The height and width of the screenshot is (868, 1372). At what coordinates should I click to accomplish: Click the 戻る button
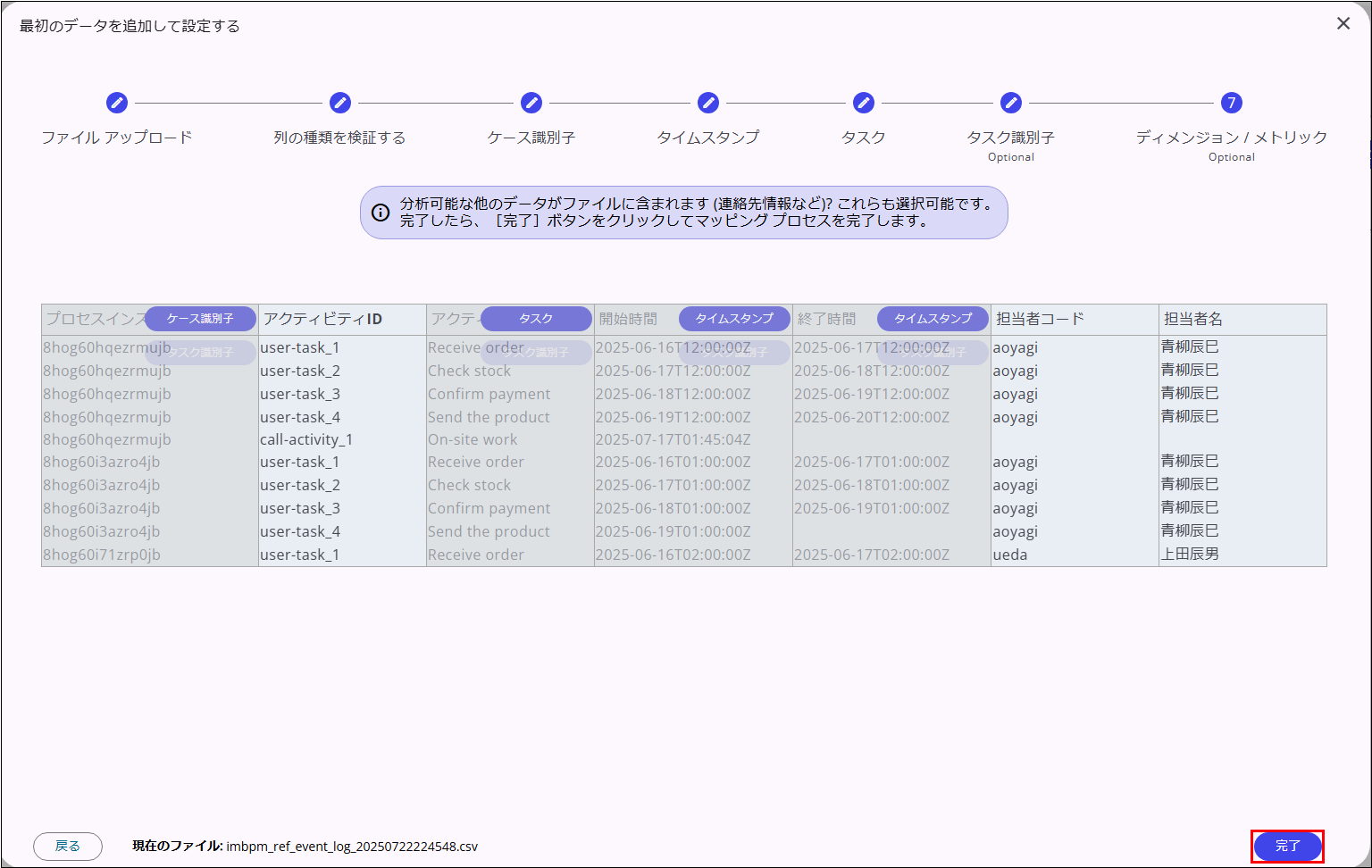pyautogui.click(x=68, y=846)
